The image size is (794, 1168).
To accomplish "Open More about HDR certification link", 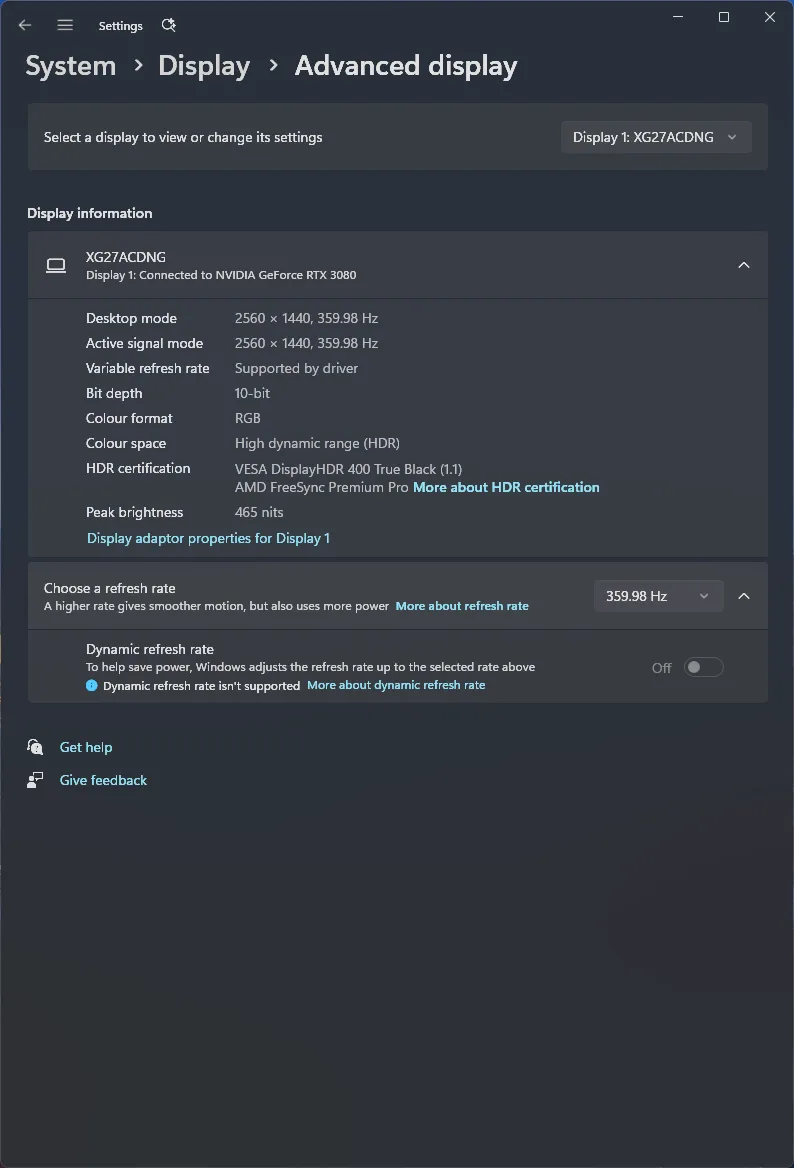I will tap(506, 487).
